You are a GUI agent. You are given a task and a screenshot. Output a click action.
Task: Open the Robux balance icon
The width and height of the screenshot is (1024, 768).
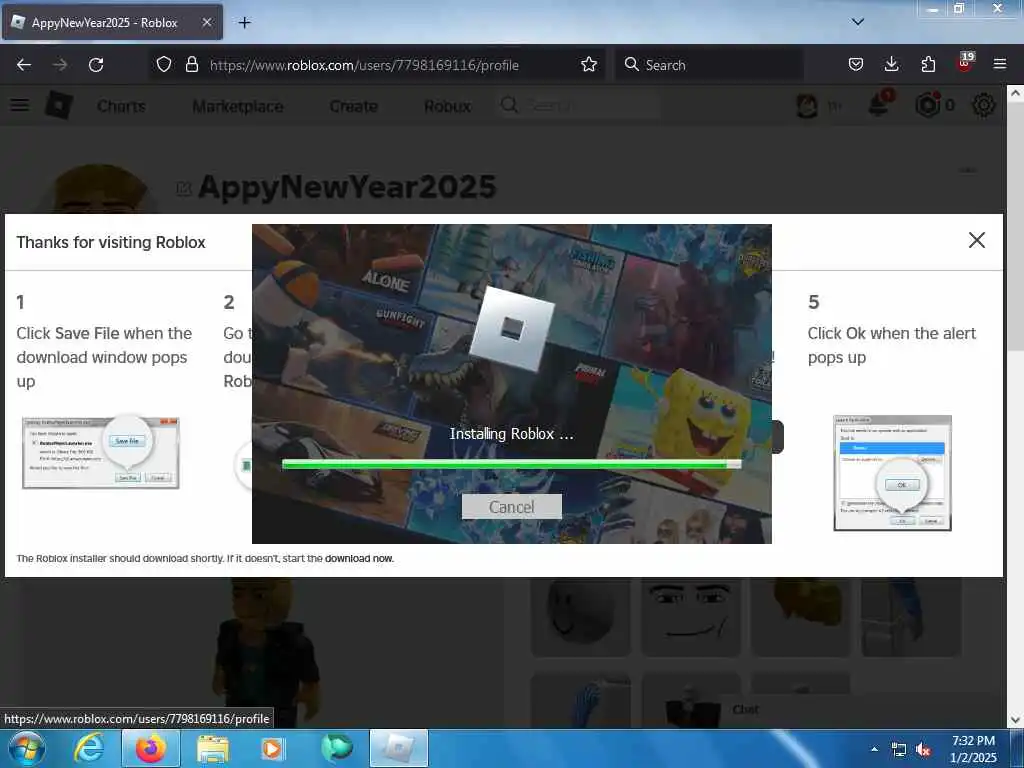pos(927,105)
